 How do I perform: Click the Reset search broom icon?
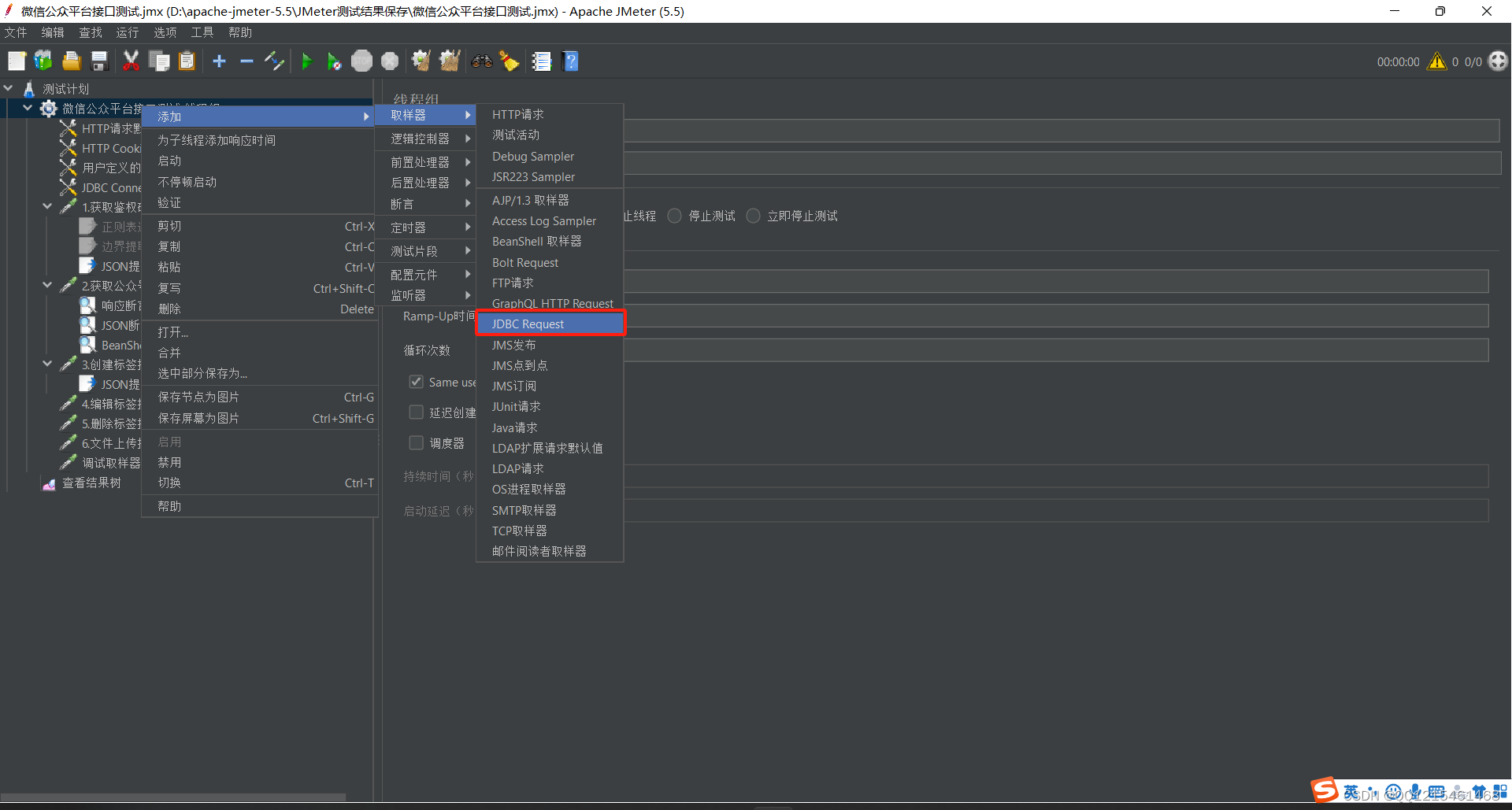pos(510,61)
